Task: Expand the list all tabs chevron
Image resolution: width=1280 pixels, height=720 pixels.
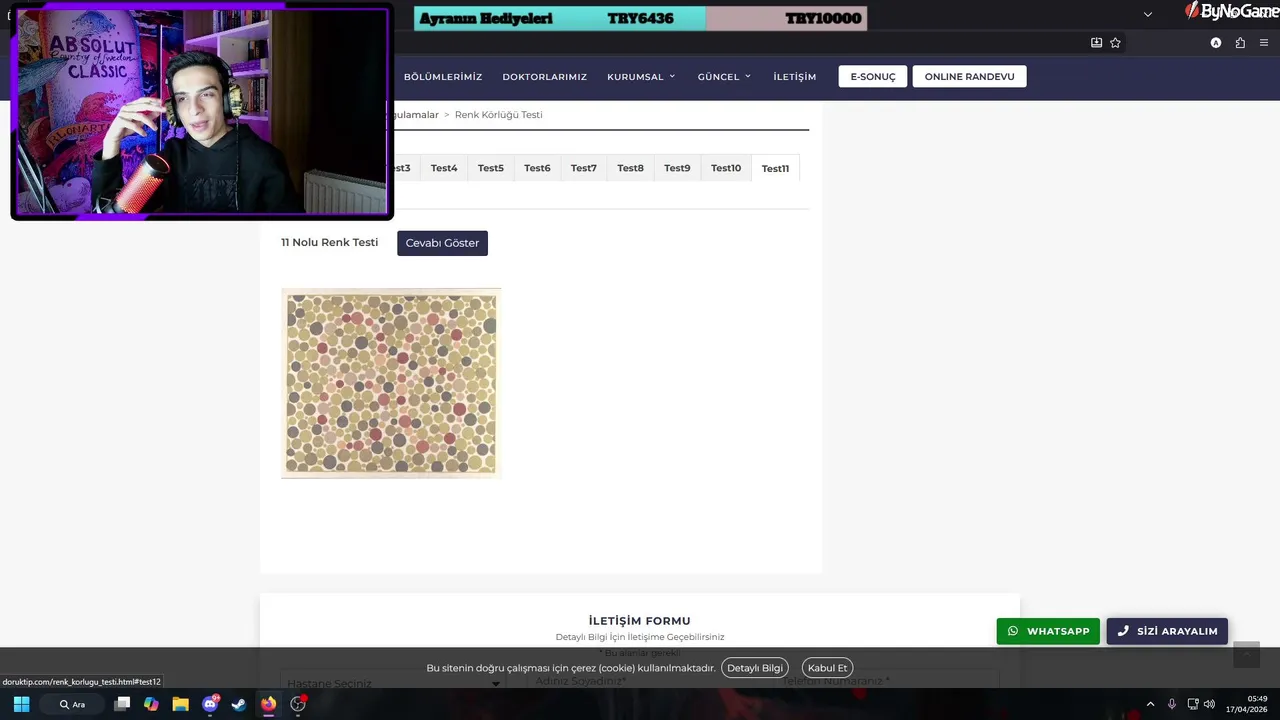Action: pyautogui.click(x=1148, y=14)
